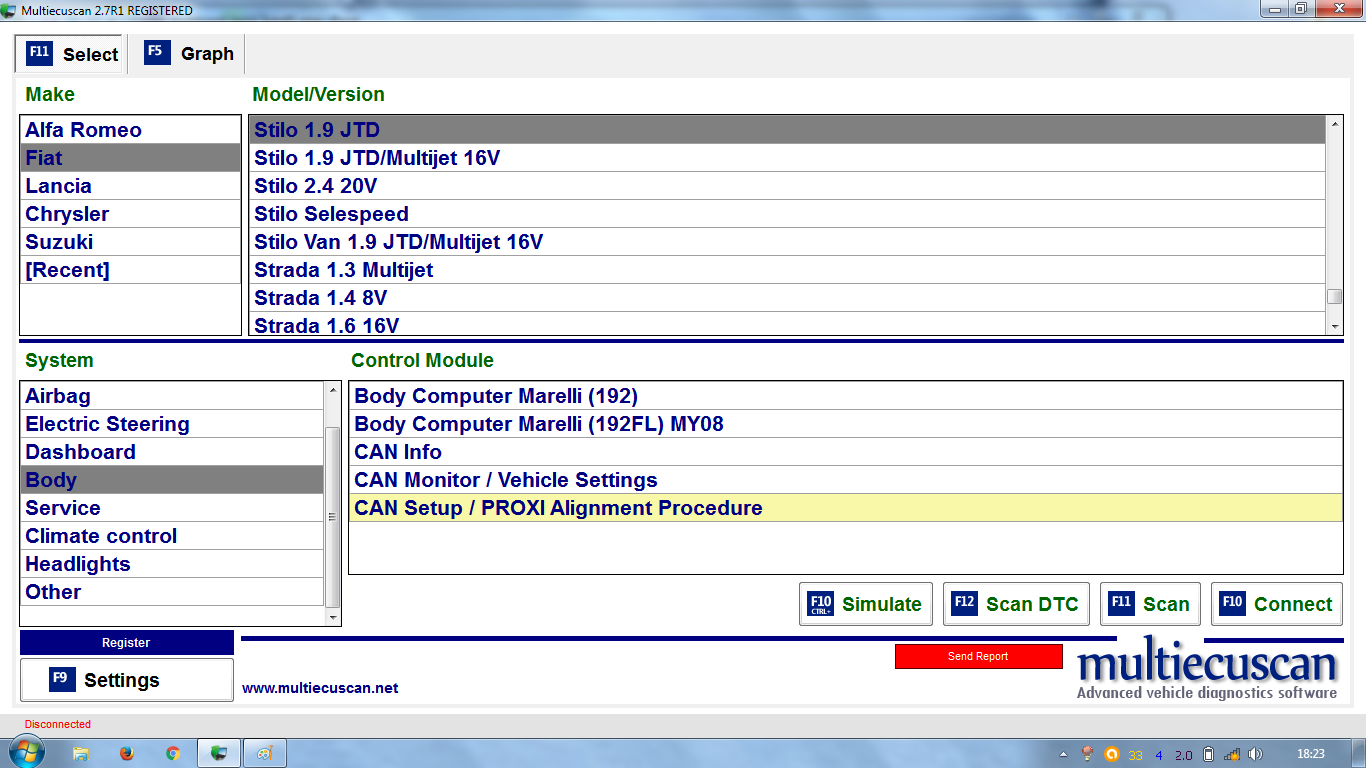Select model Strada 1.3 Multijet
This screenshot has width=1366, height=768.
point(788,270)
